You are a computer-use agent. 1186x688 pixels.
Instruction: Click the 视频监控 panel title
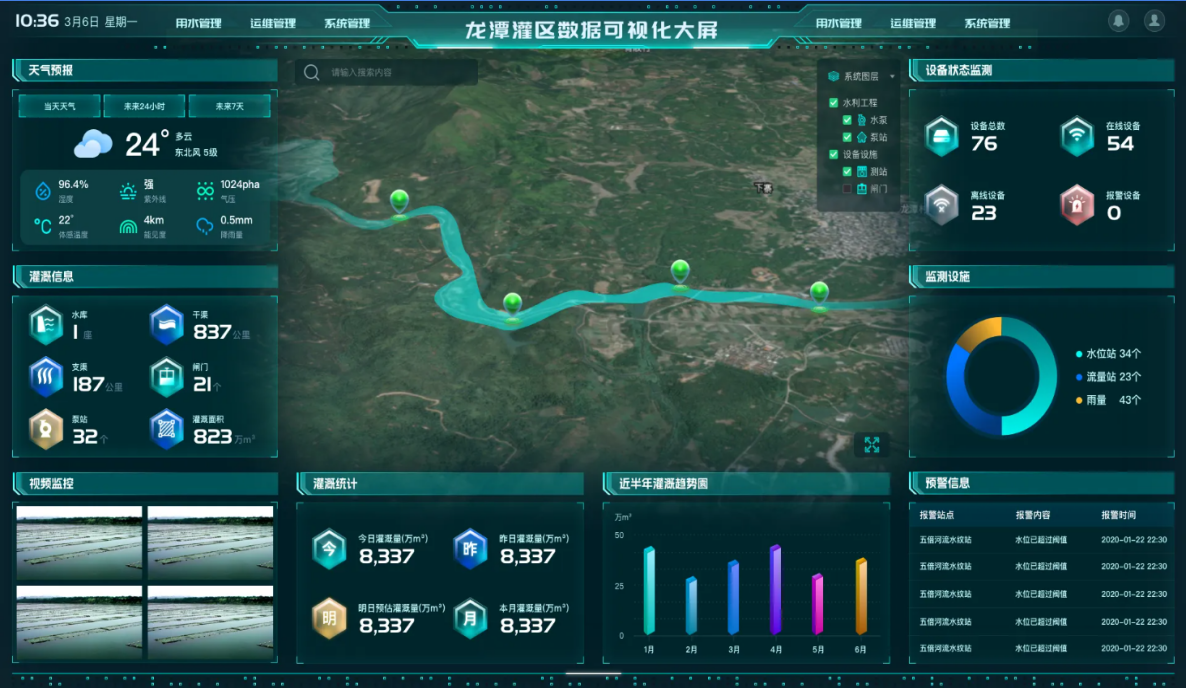pos(51,484)
